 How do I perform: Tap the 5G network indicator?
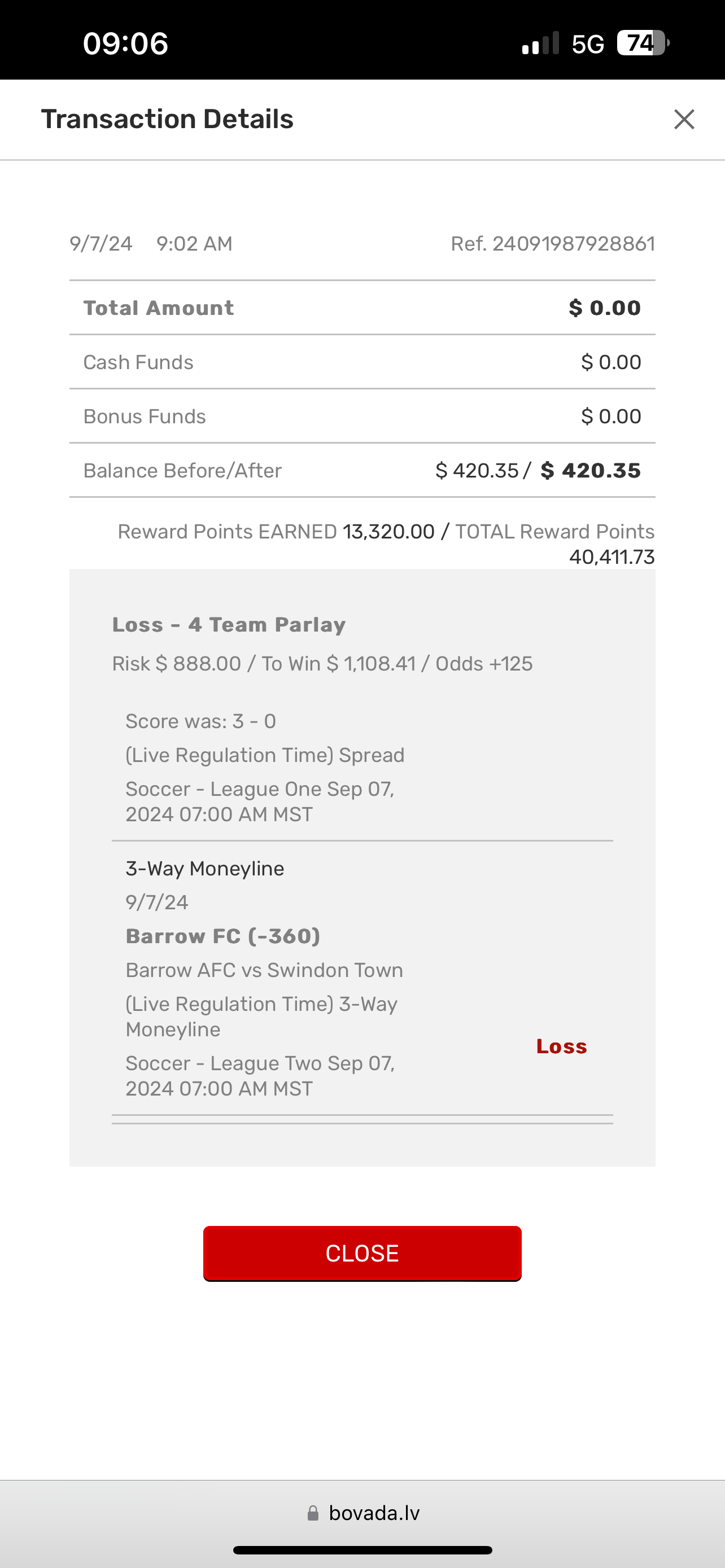(x=587, y=44)
